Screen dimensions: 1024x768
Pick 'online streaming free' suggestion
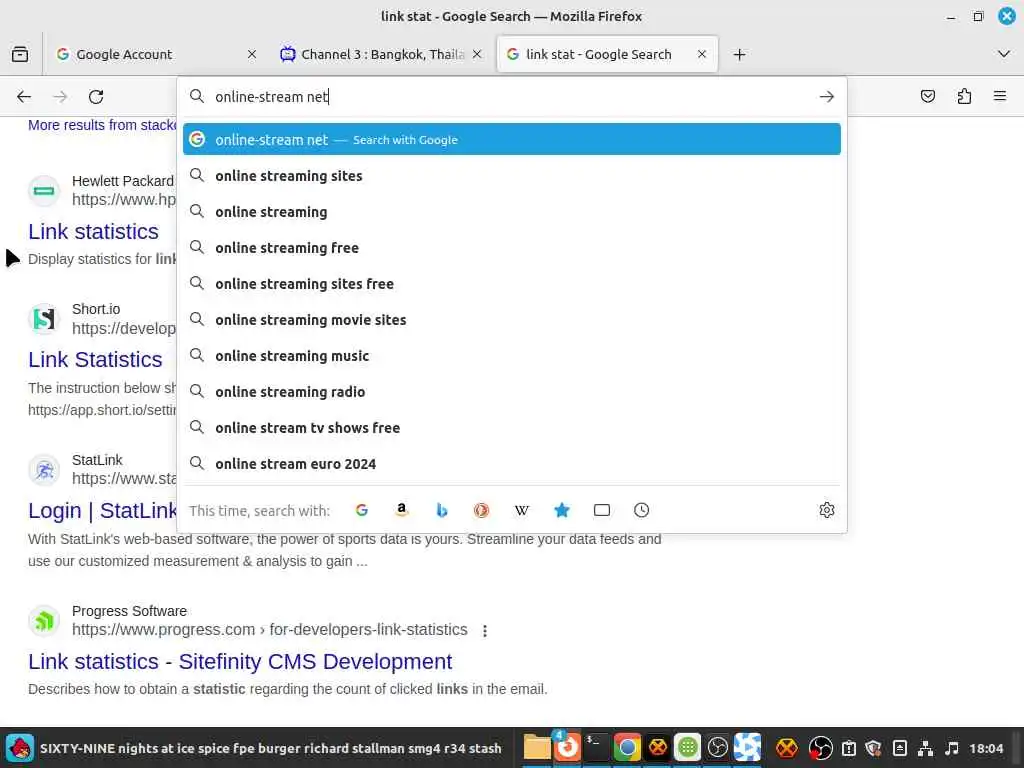point(512,248)
